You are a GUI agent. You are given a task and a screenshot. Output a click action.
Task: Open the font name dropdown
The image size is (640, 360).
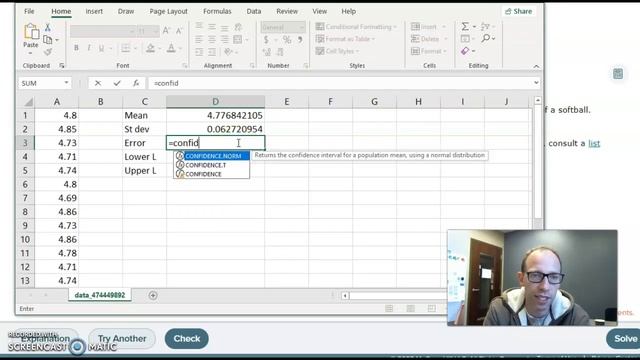(x=132, y=31)
